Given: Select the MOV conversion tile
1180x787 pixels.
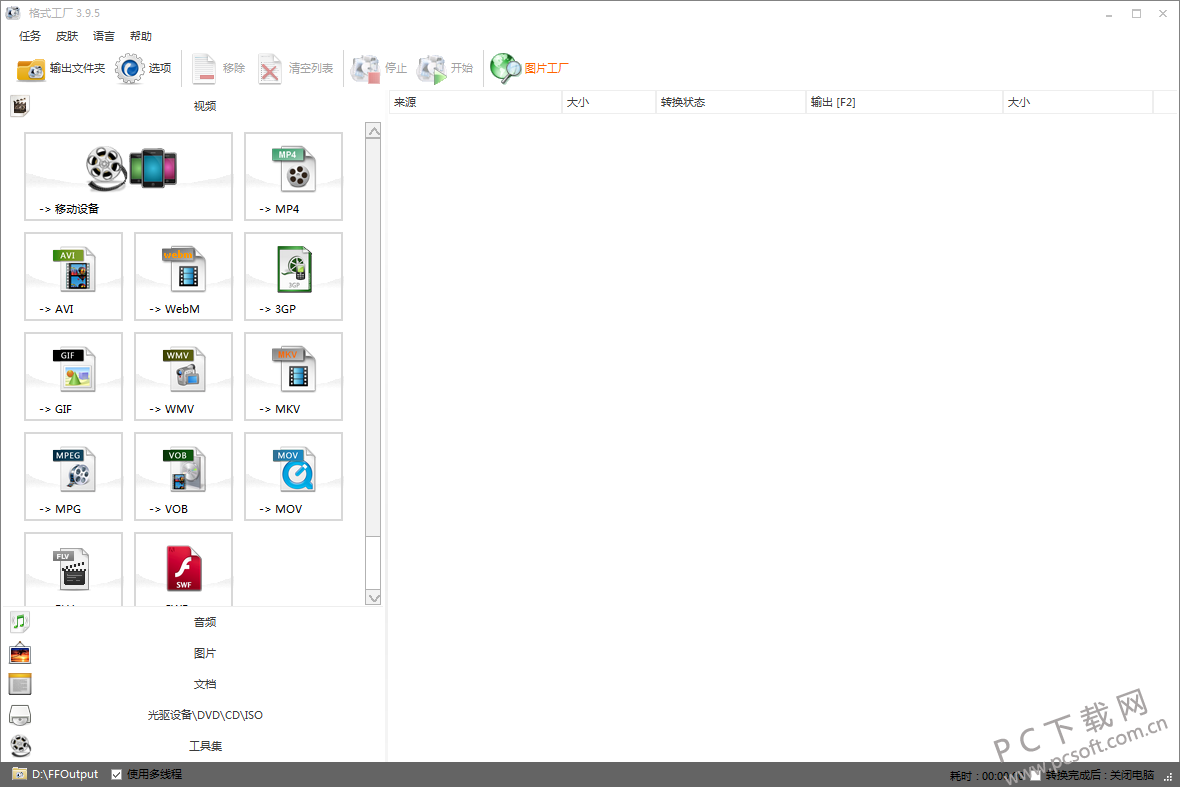Looking at the screenshot, I should click(x=293, y=477).
